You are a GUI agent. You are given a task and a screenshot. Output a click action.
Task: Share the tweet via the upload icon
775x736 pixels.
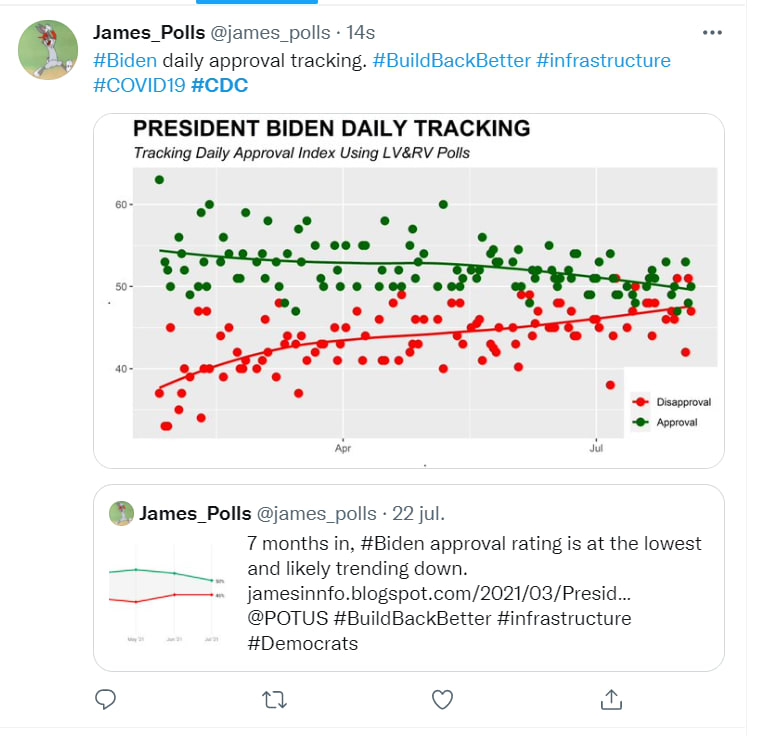coord(613,699)
